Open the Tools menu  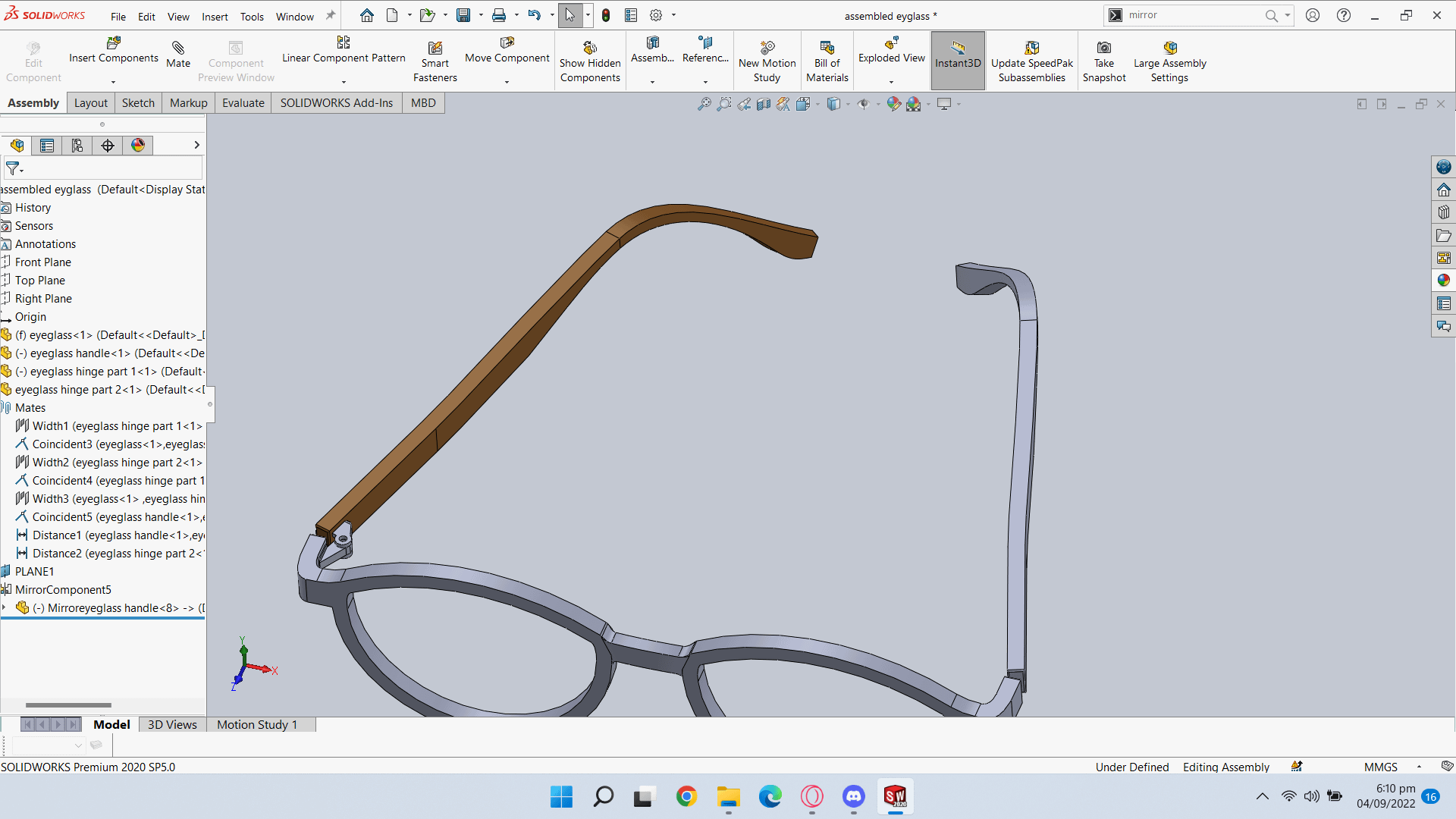point(252,17)
